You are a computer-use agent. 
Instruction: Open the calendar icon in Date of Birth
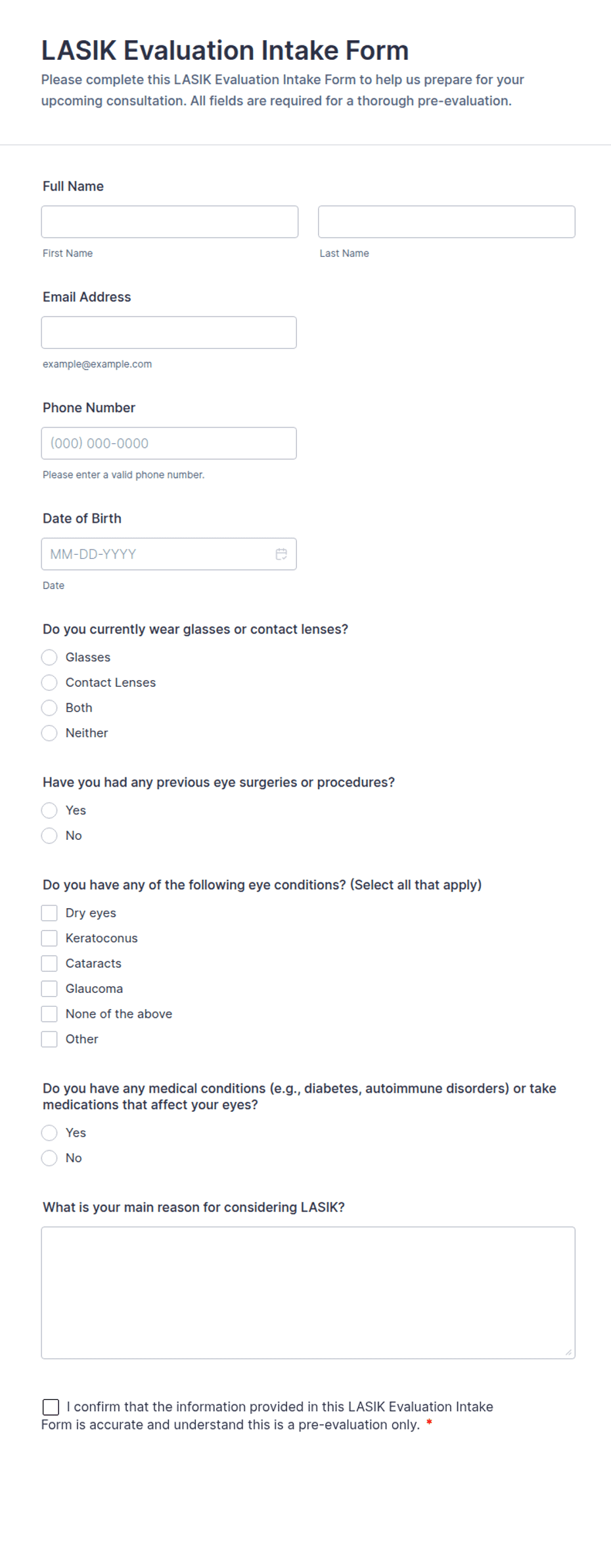point(281,554)
